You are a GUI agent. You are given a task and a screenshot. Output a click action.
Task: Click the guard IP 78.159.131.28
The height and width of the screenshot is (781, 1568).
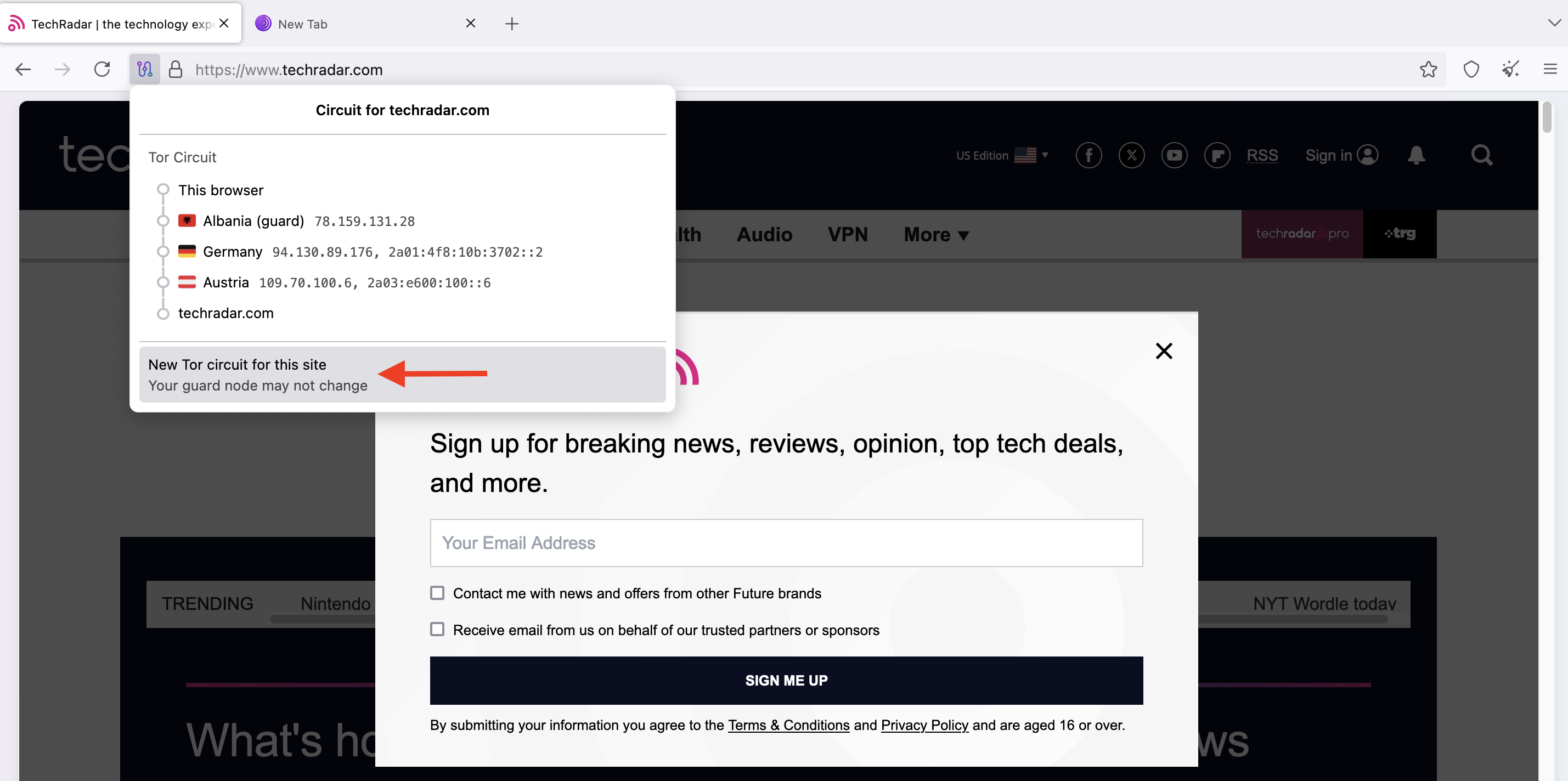365,222
